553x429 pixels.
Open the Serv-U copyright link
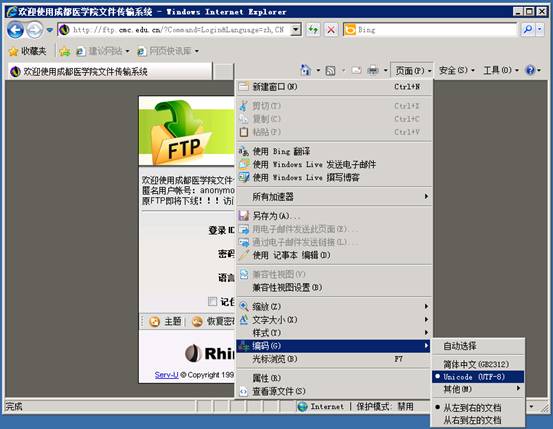coord(166,375)
